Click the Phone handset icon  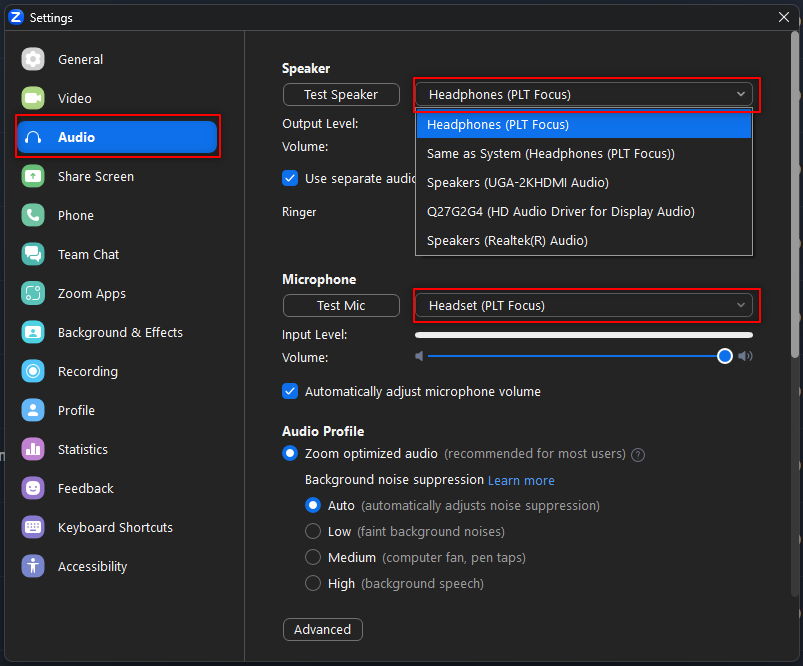[33, 215]
